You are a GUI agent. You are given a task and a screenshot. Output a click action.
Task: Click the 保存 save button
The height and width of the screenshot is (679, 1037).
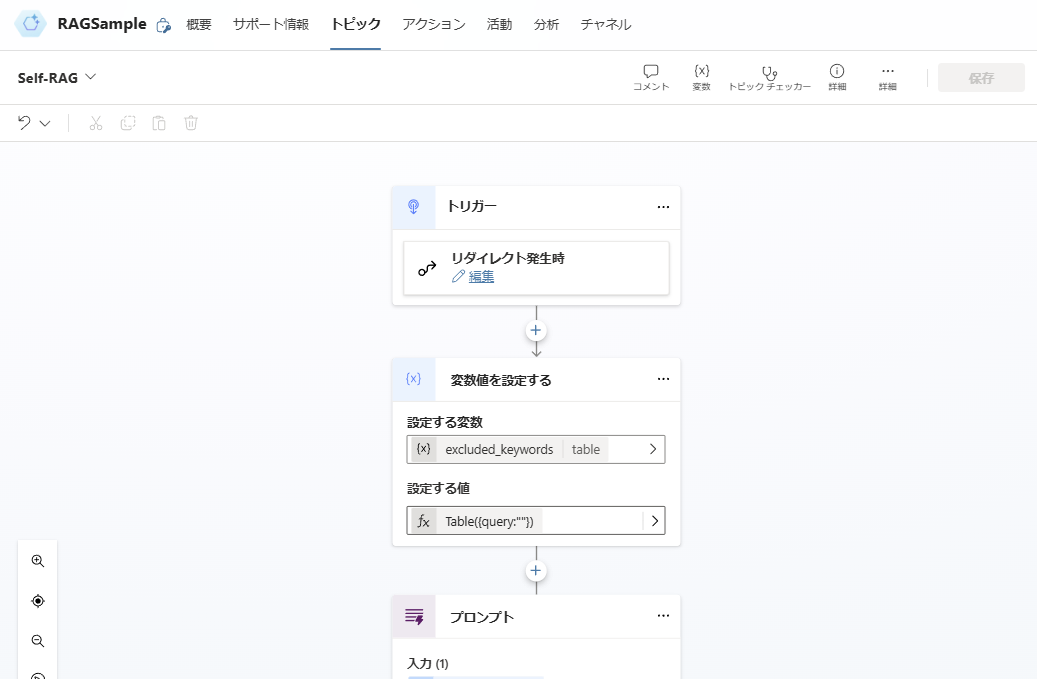tap(981, 77)
